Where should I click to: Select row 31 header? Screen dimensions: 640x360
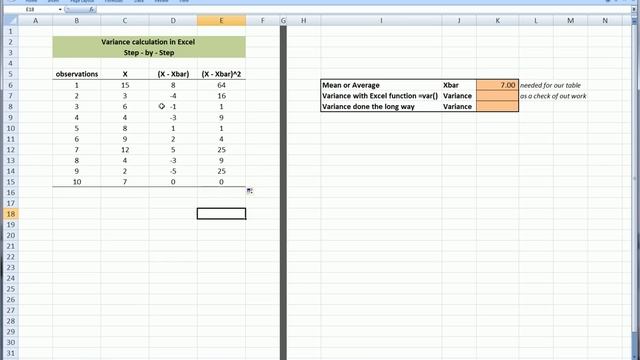[11, 353]
